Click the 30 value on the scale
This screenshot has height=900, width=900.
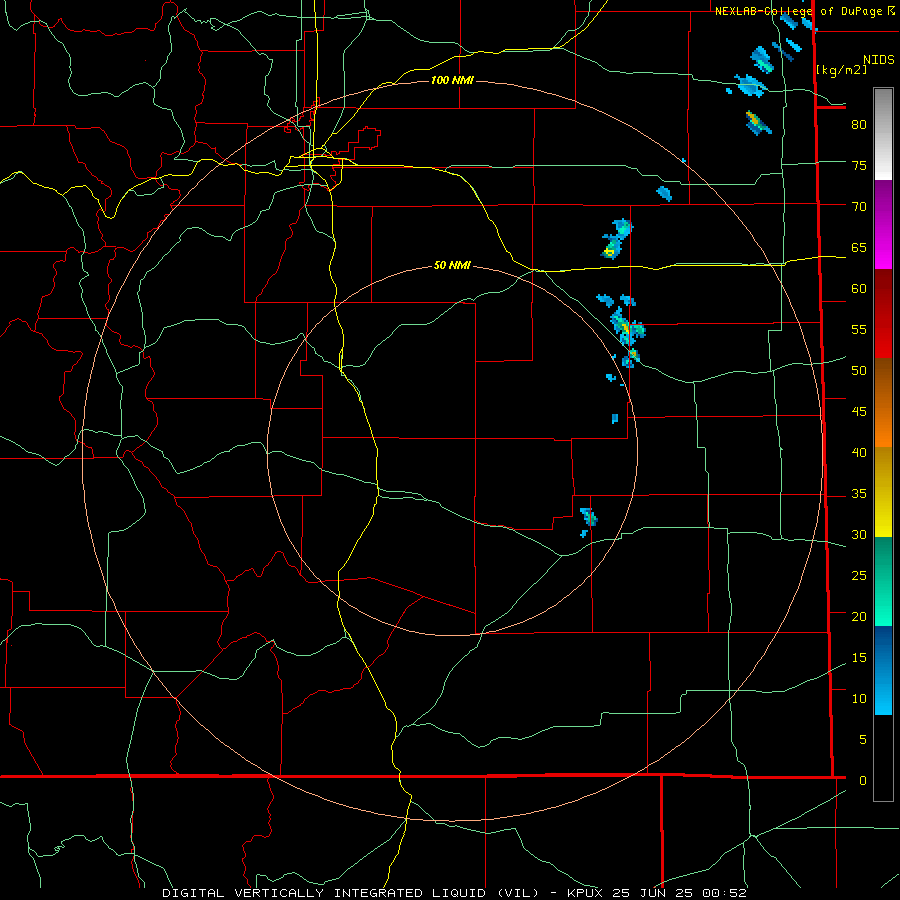[859, 534]
